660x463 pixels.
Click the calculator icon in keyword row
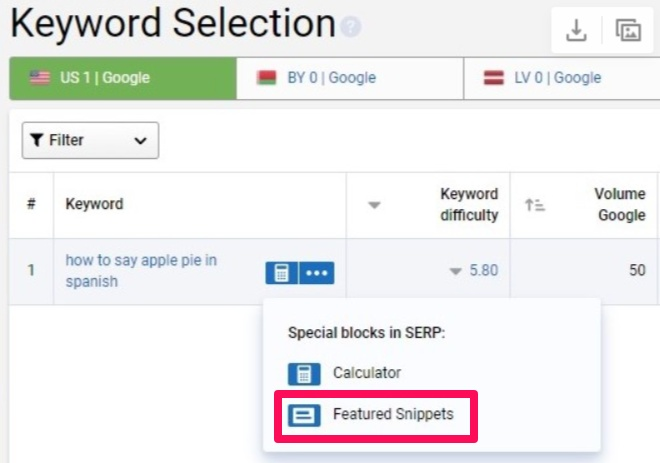[281, 272]
